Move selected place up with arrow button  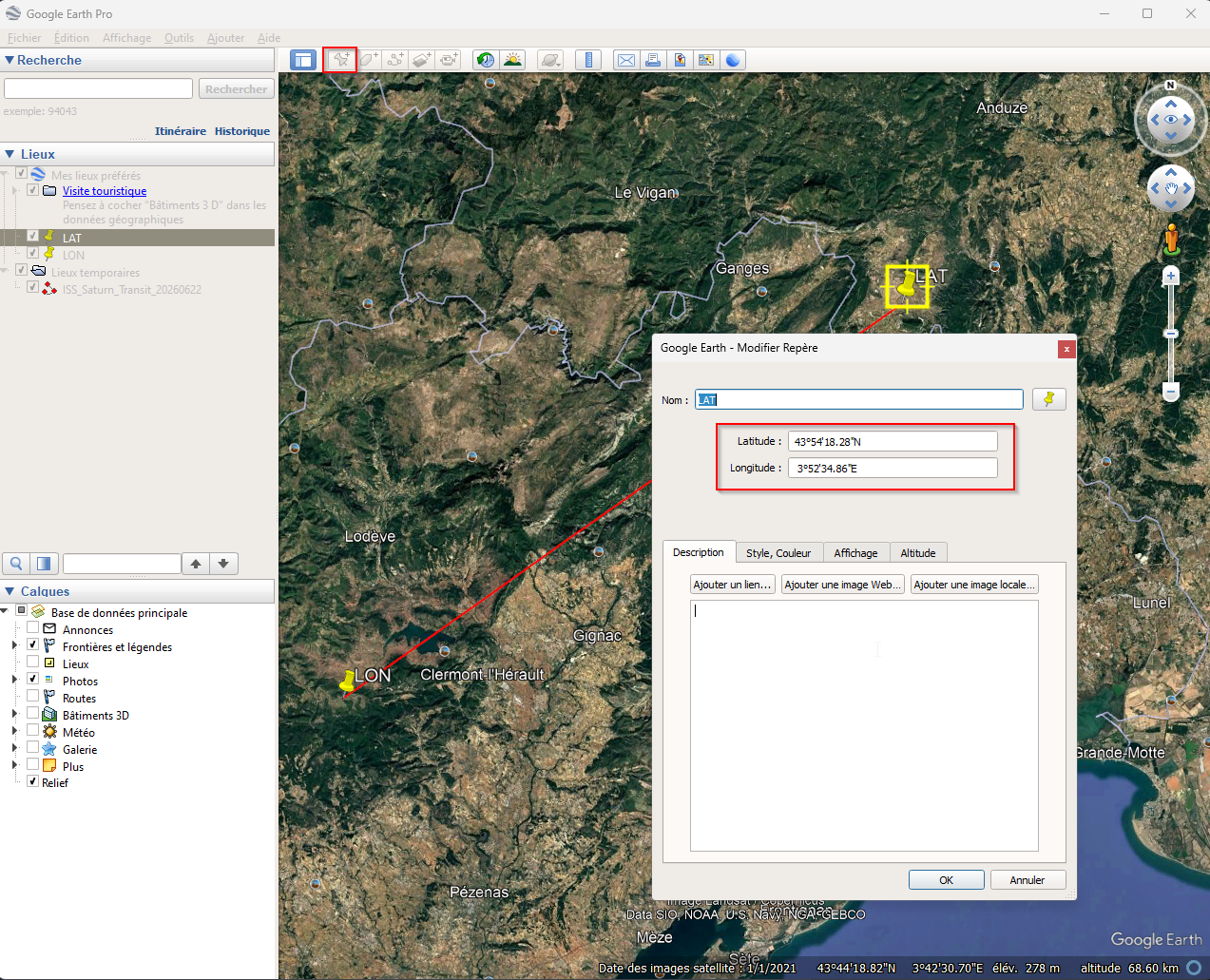(196, 564)
